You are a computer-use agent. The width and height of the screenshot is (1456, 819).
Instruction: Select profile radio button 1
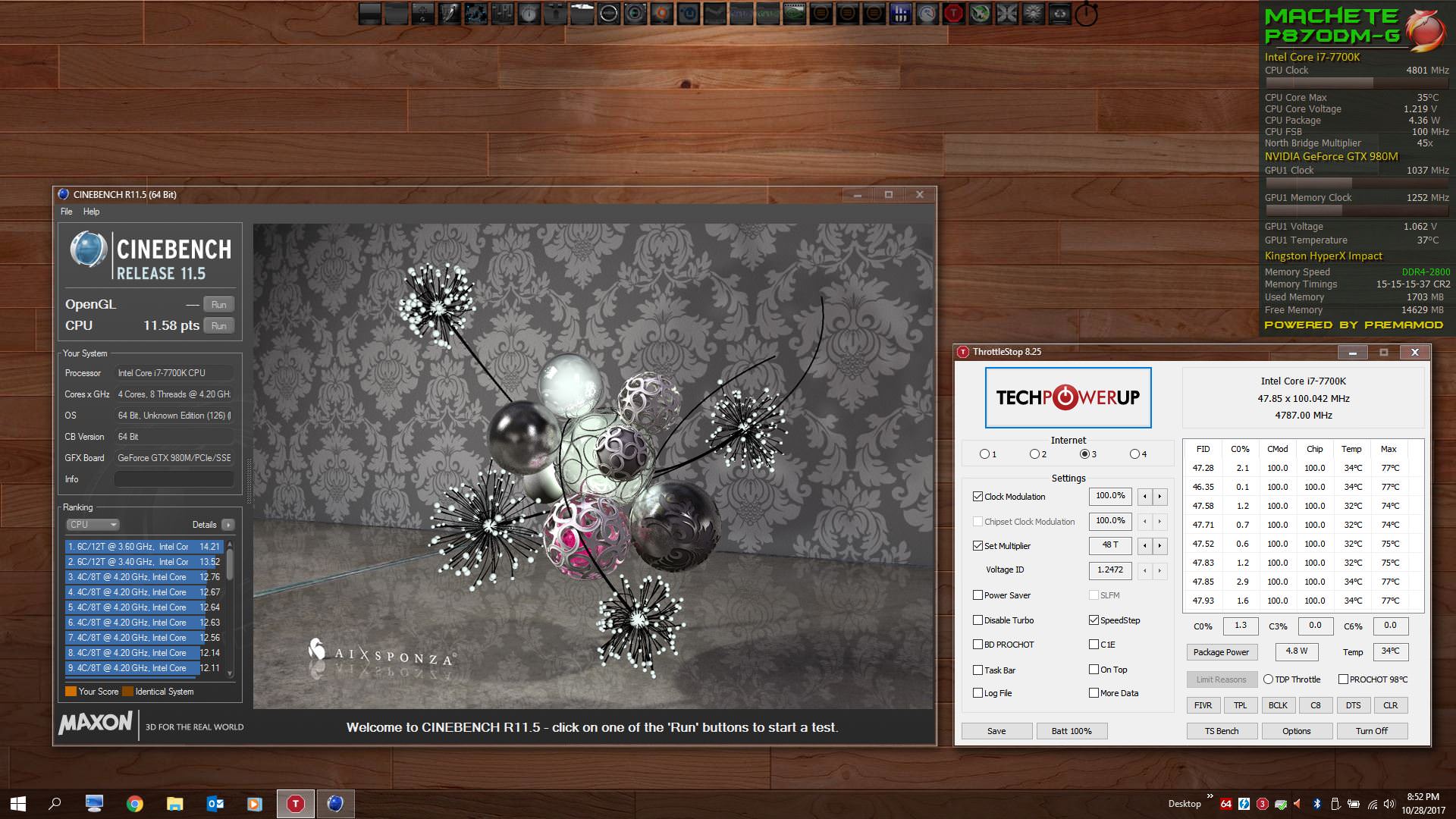pos(984,454)
